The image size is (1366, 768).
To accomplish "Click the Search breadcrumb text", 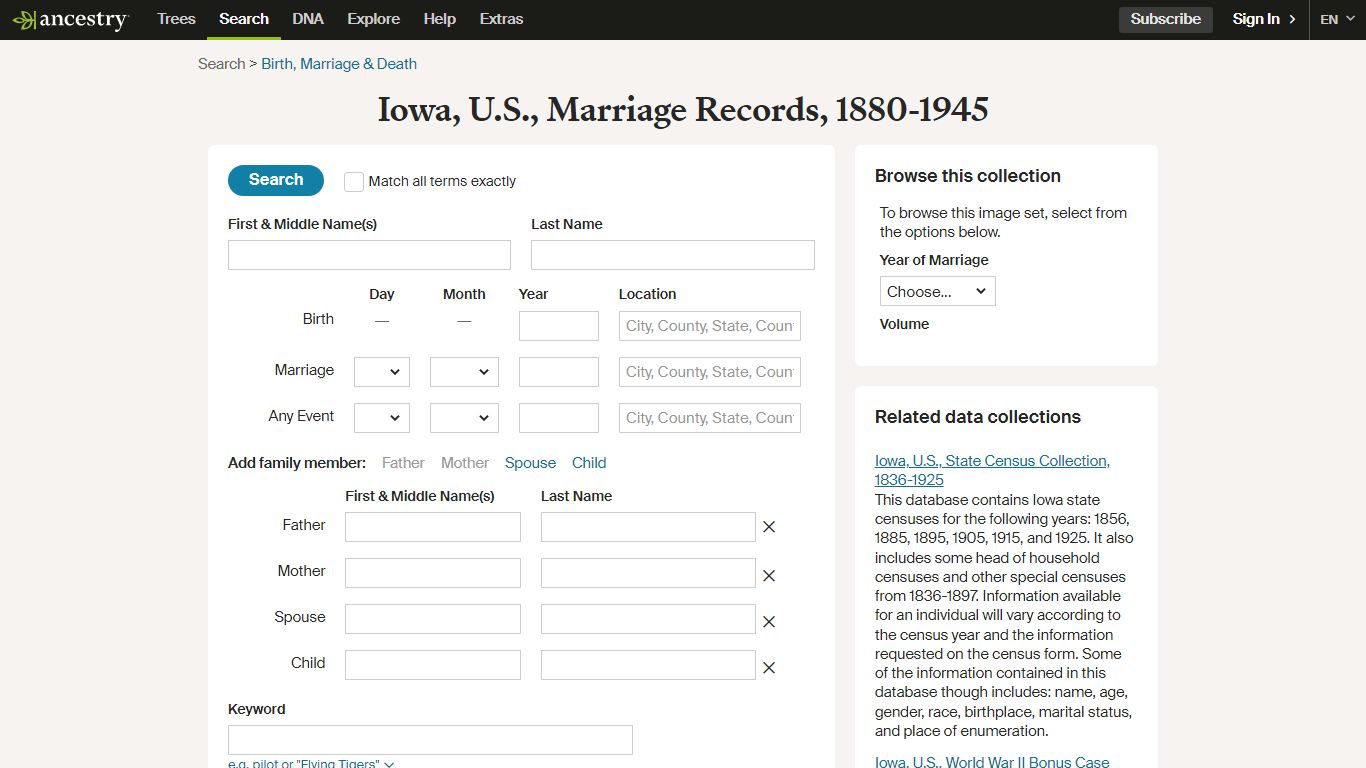I will point(221,64).
